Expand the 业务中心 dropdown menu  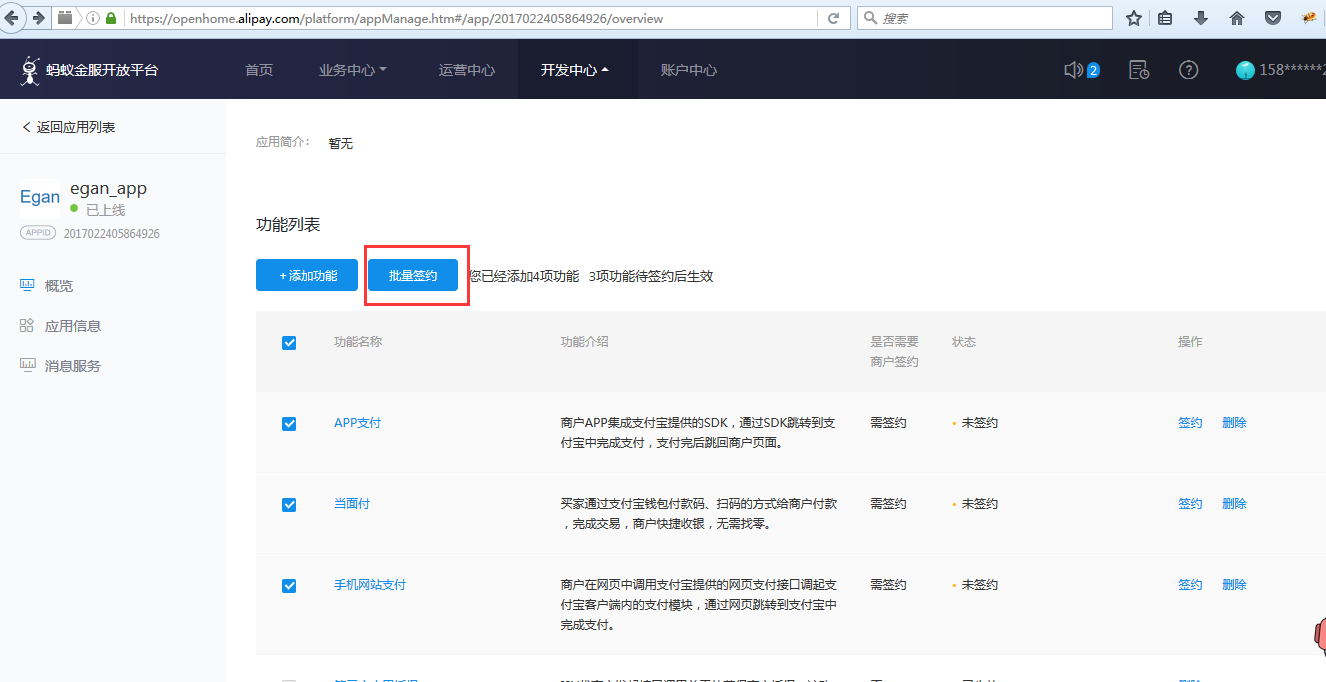[353, 70]
